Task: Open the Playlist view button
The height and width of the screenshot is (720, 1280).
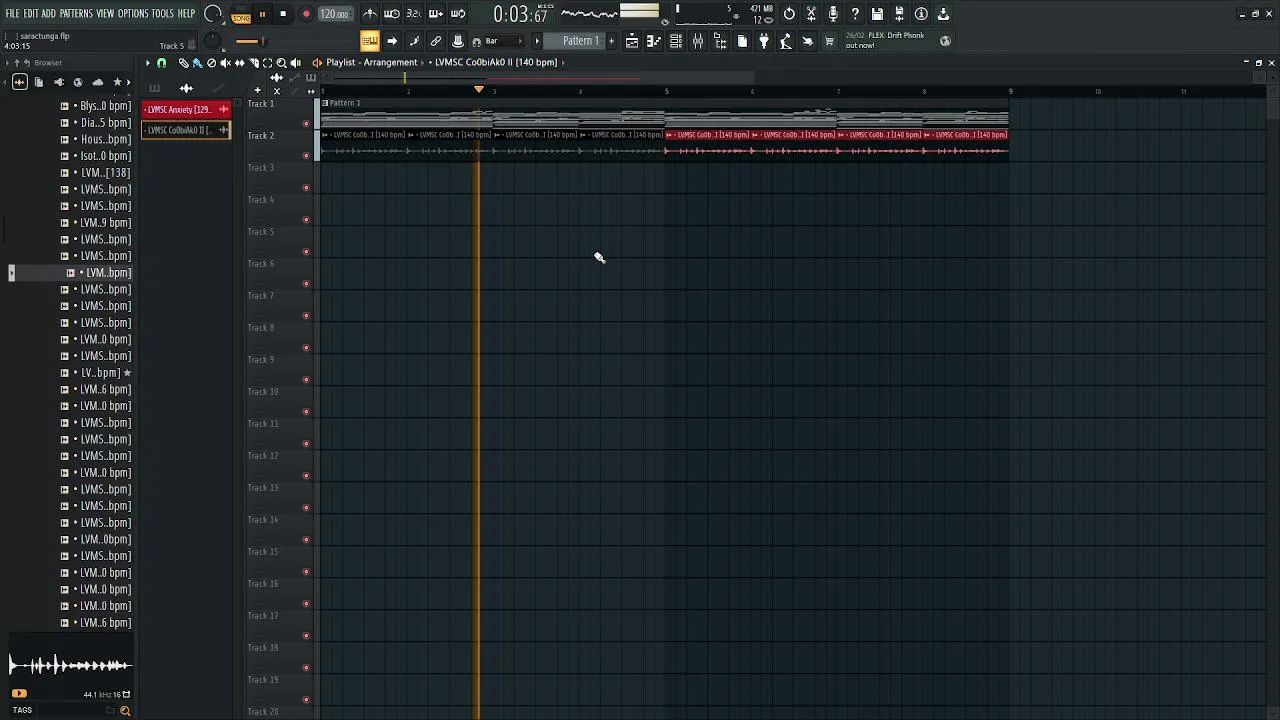Action: point(632,41)
